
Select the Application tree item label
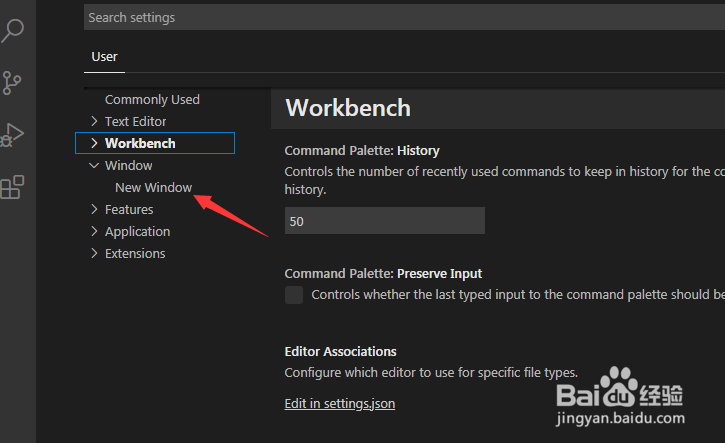tap(137, 232)
